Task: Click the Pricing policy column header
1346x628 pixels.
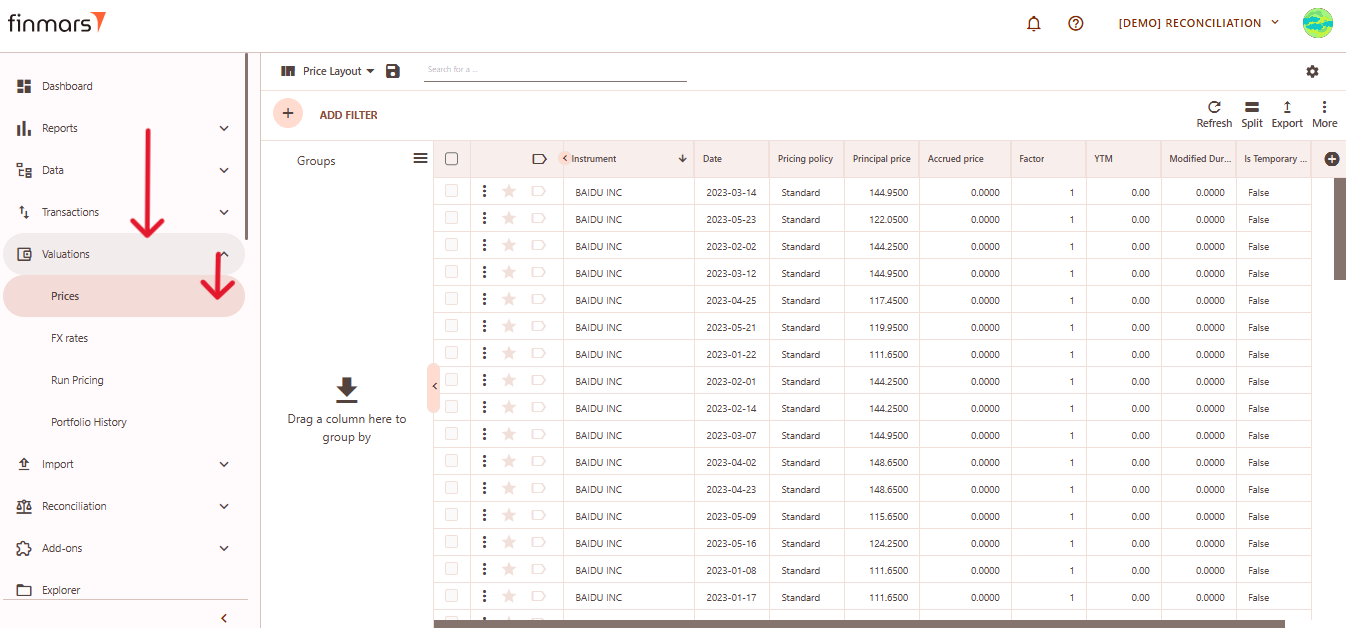Action: [806, 159]
